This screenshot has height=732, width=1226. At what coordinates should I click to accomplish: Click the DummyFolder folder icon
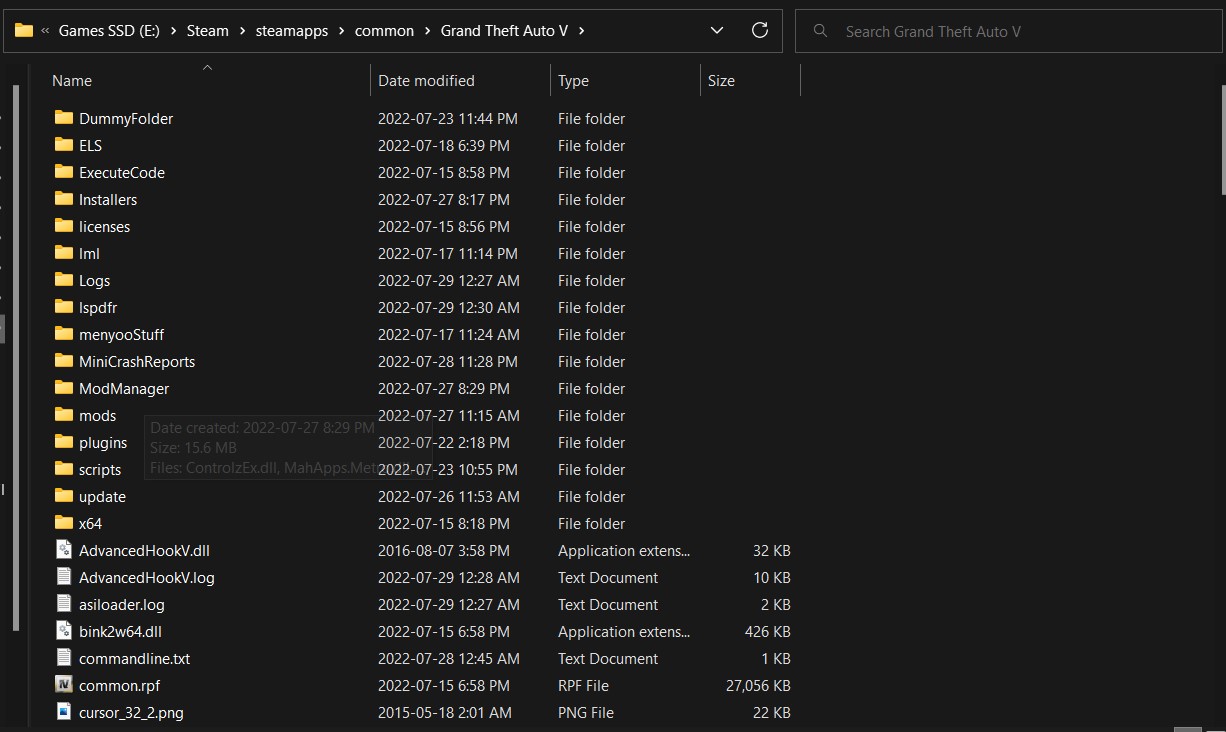[x=64, y=118]
